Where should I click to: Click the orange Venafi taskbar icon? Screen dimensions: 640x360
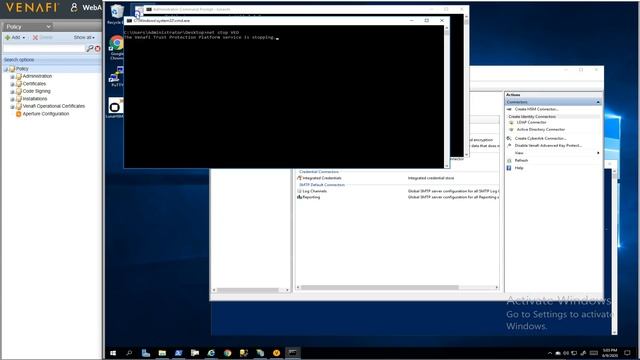(276, 353)
